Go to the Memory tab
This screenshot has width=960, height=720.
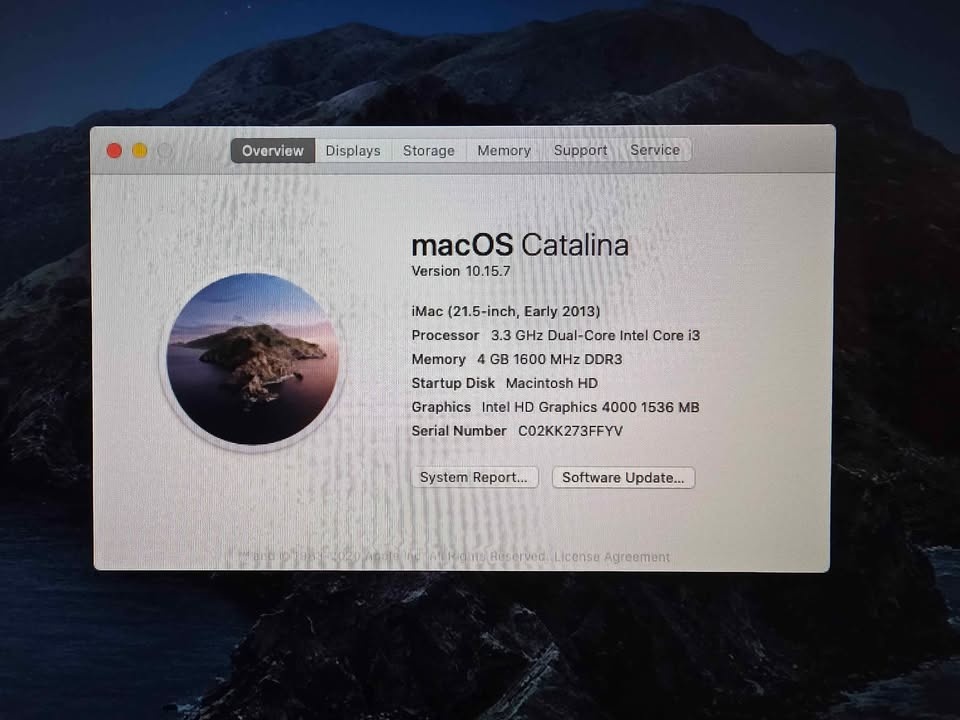[x=503, y=151]
